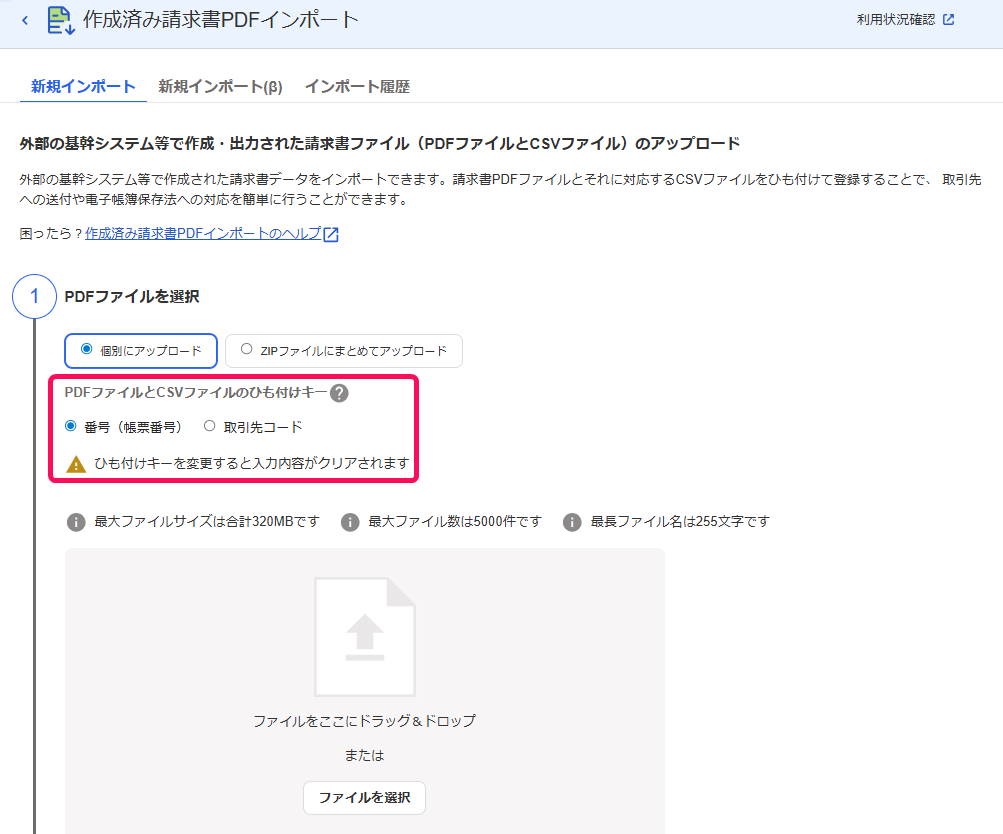Switch to 新規インポート(β) tab

tap(221, 86)
